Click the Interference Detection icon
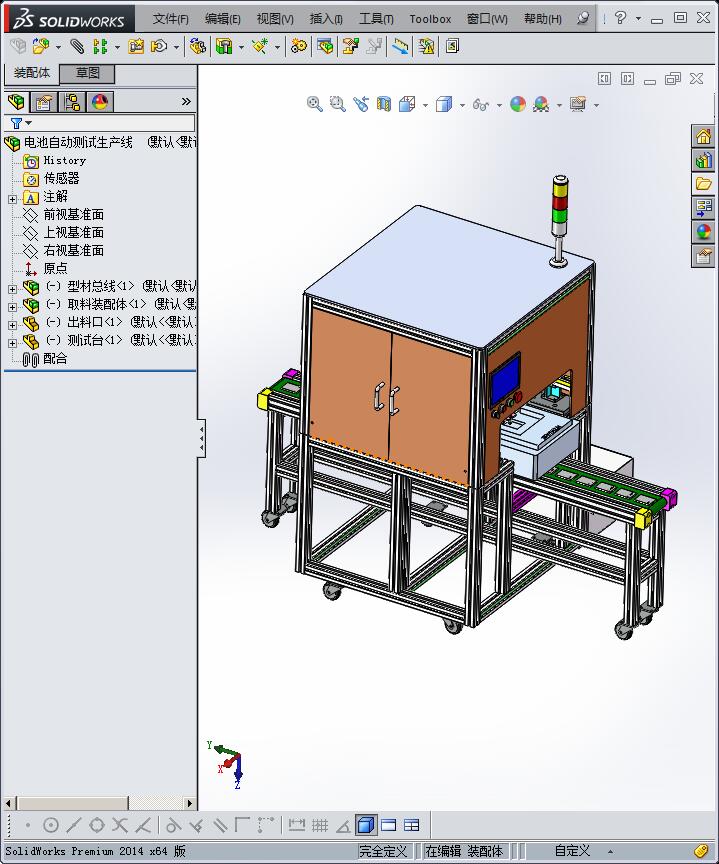This screenshot has height=864, width=719. click(x=400, y=46)
